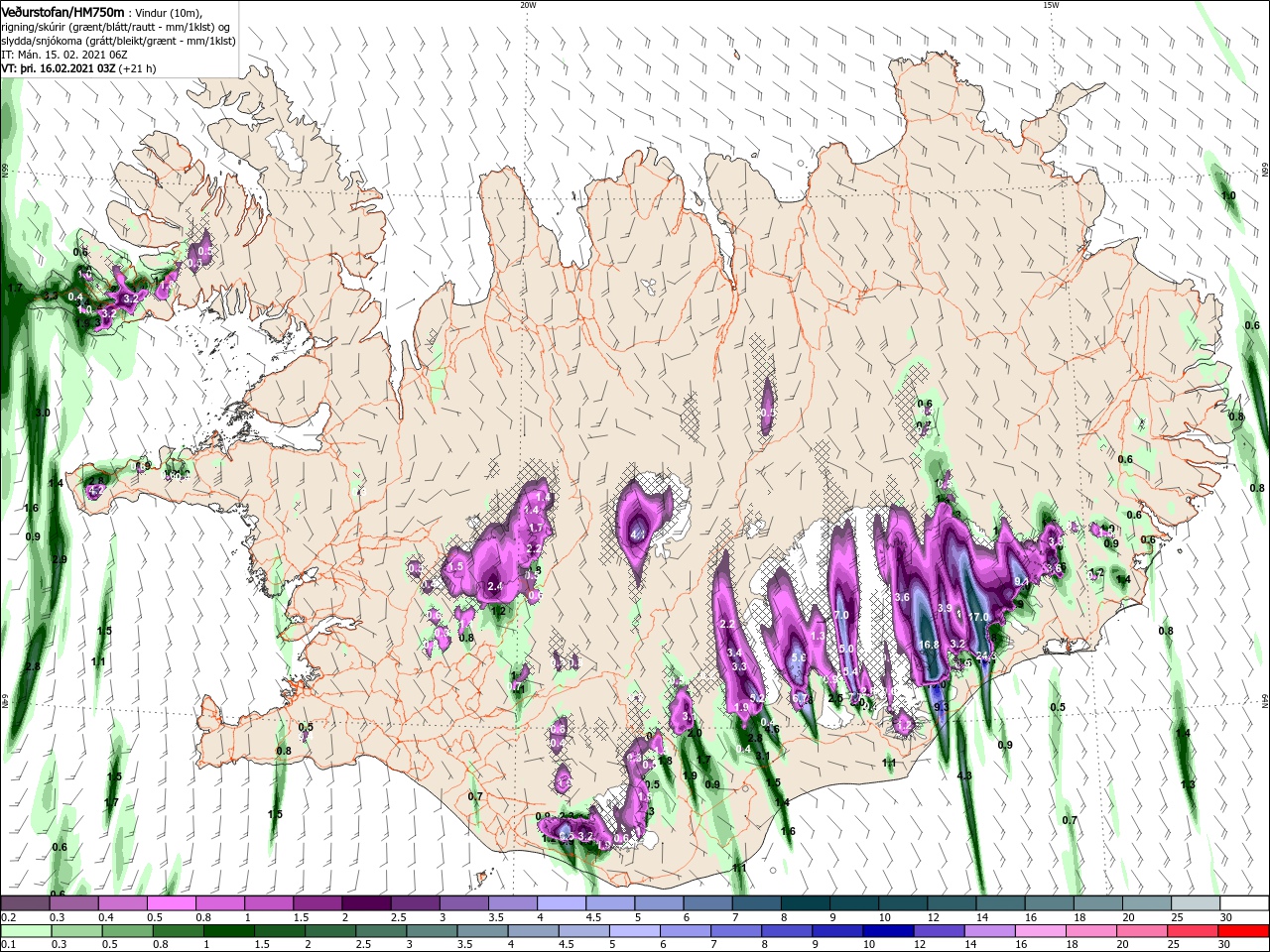The image size is (1270, 952).
Task: Click the "VT: þri. 16.02.2021 03Z" valid time
Action: click(59, 68)
